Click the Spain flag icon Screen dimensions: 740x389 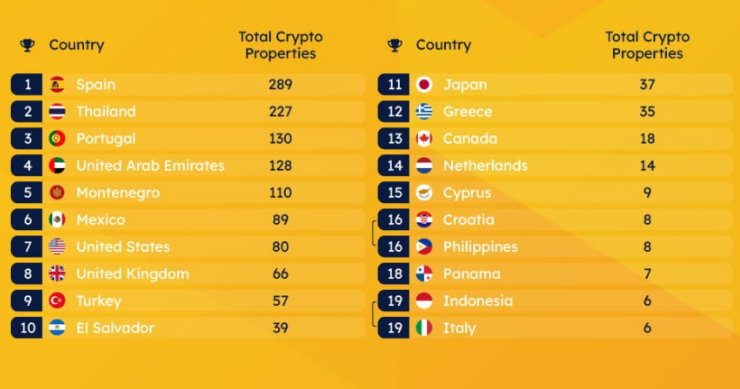pyautogui.click(x=57, y=85)
